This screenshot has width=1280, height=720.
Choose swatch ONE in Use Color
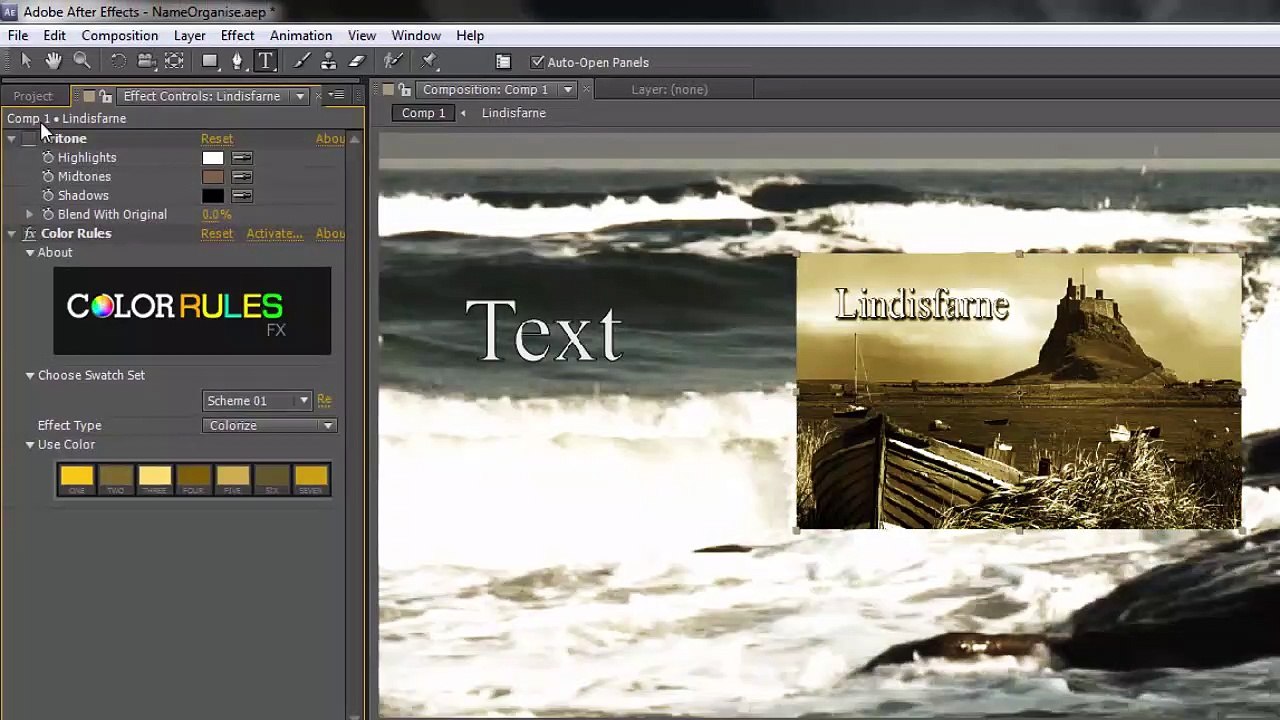click(76, 480)
